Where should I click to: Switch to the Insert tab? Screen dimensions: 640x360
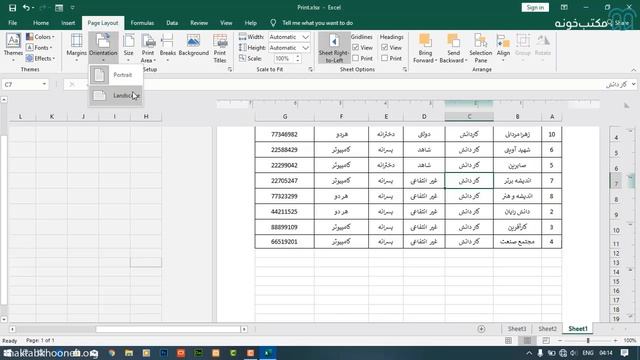click(x=68, y=23)
